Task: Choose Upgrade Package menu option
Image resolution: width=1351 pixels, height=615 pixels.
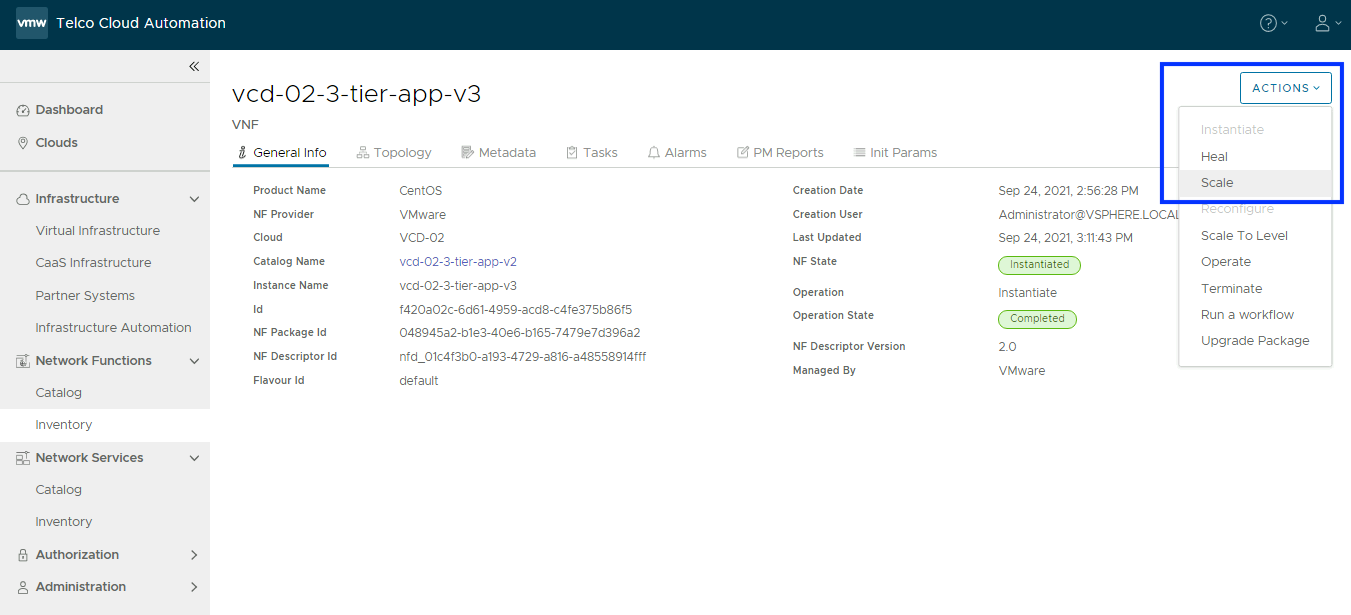Action: 1255,341
